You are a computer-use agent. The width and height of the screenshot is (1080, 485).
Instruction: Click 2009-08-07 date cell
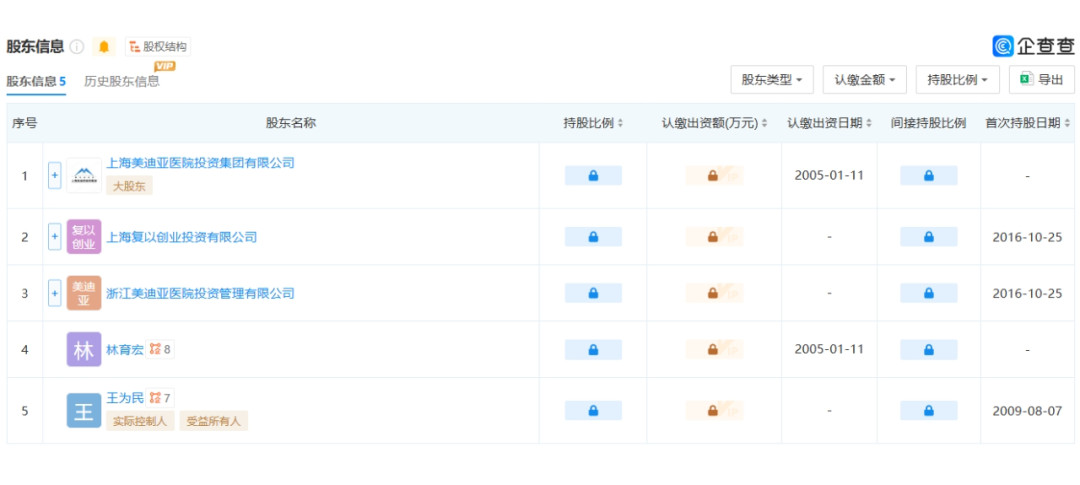1027,411
